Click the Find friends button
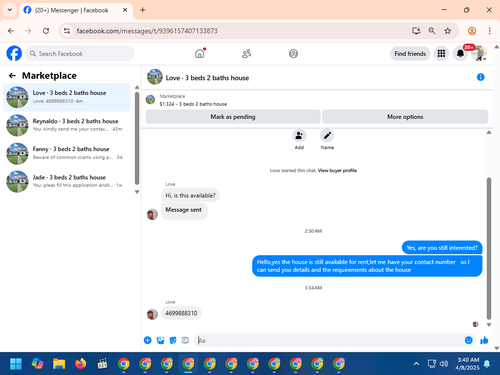 tap(410, 54)
